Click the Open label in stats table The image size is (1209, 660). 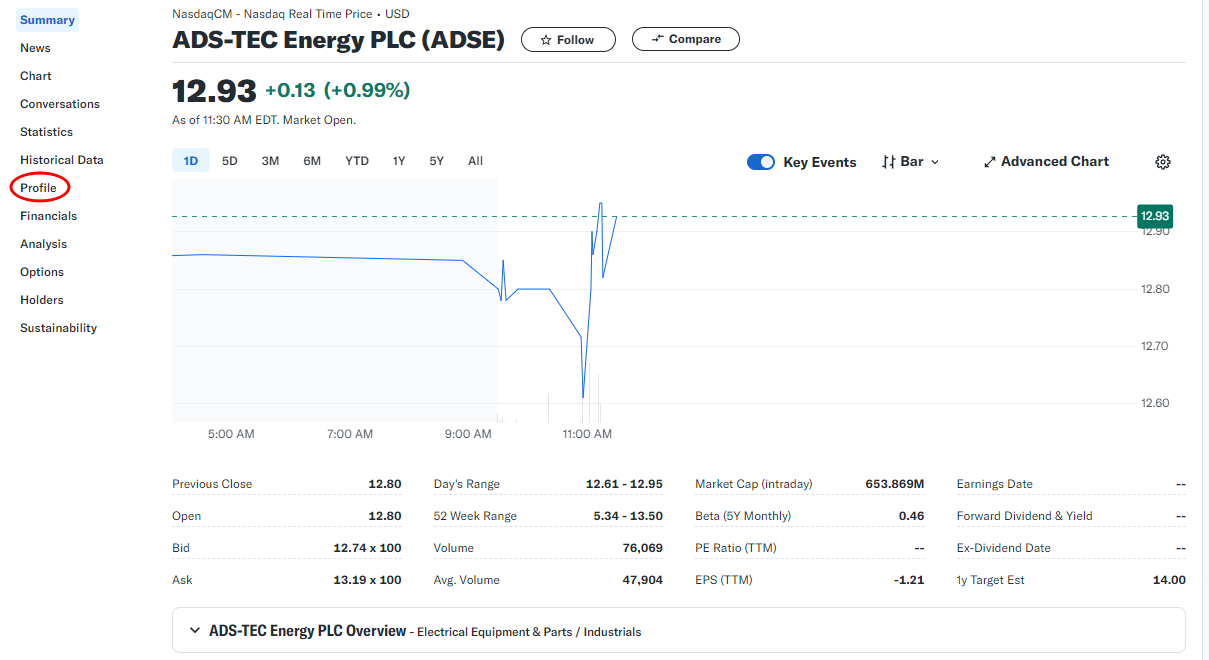click(x=186, y=516)
